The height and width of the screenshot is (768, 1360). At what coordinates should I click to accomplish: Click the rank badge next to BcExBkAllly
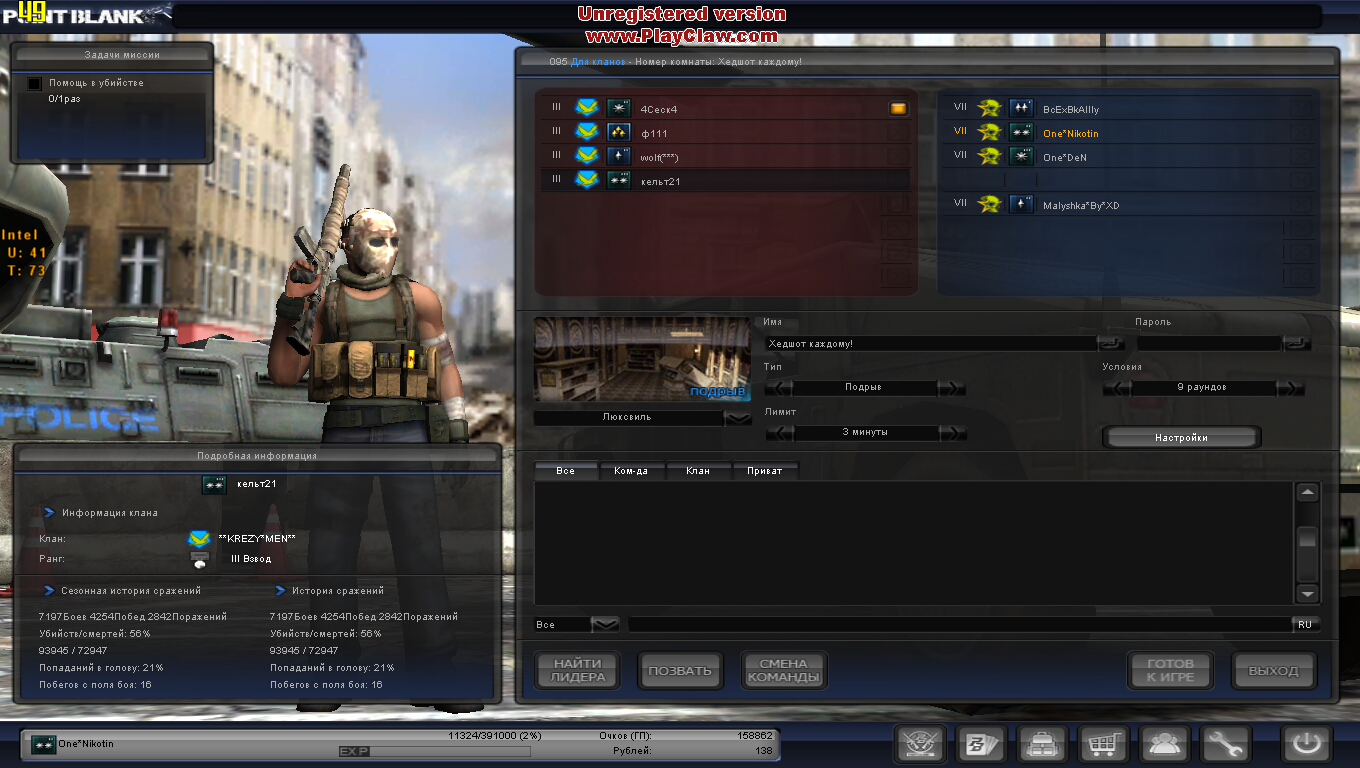point(1021,108)
